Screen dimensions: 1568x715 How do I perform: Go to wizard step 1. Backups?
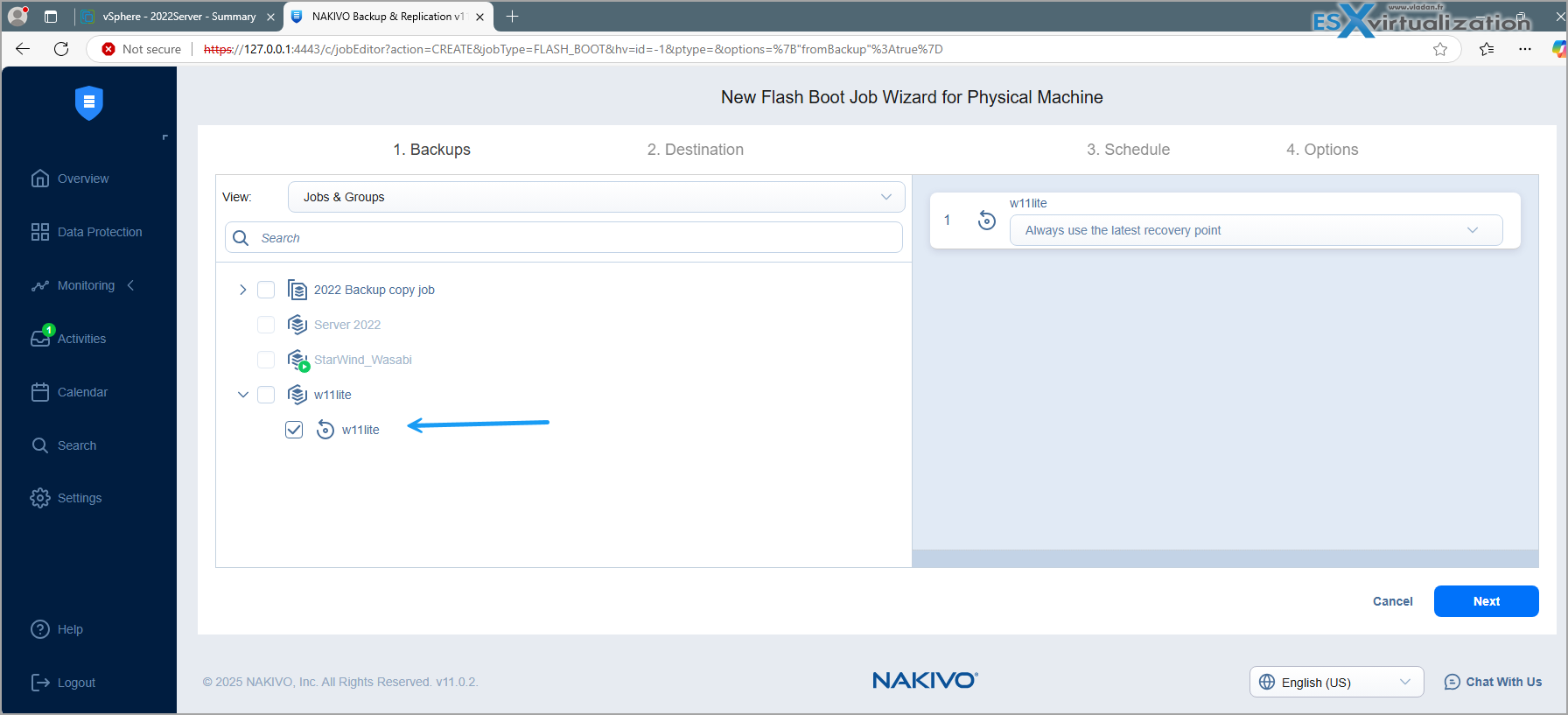click(x=431, y=150)
